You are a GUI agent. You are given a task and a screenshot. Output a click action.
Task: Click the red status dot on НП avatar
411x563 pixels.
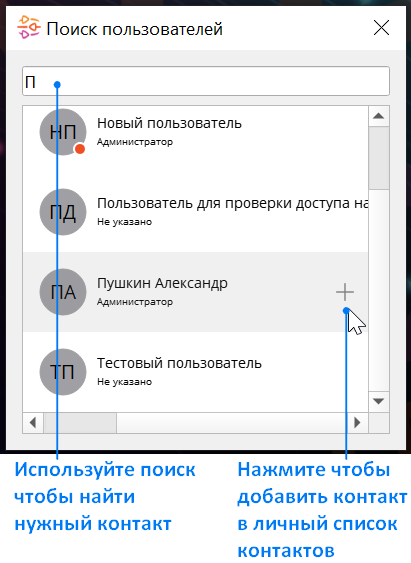80,149
